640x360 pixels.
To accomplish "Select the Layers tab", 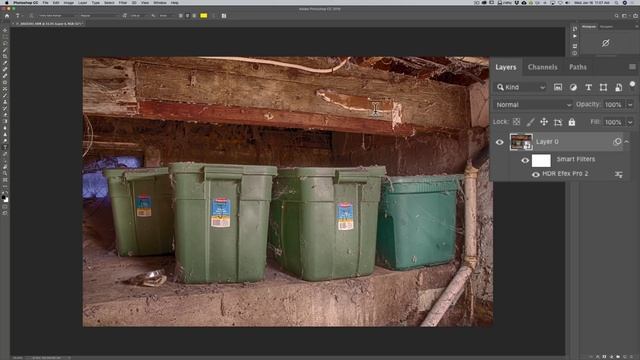I will [x=506, y=67].
